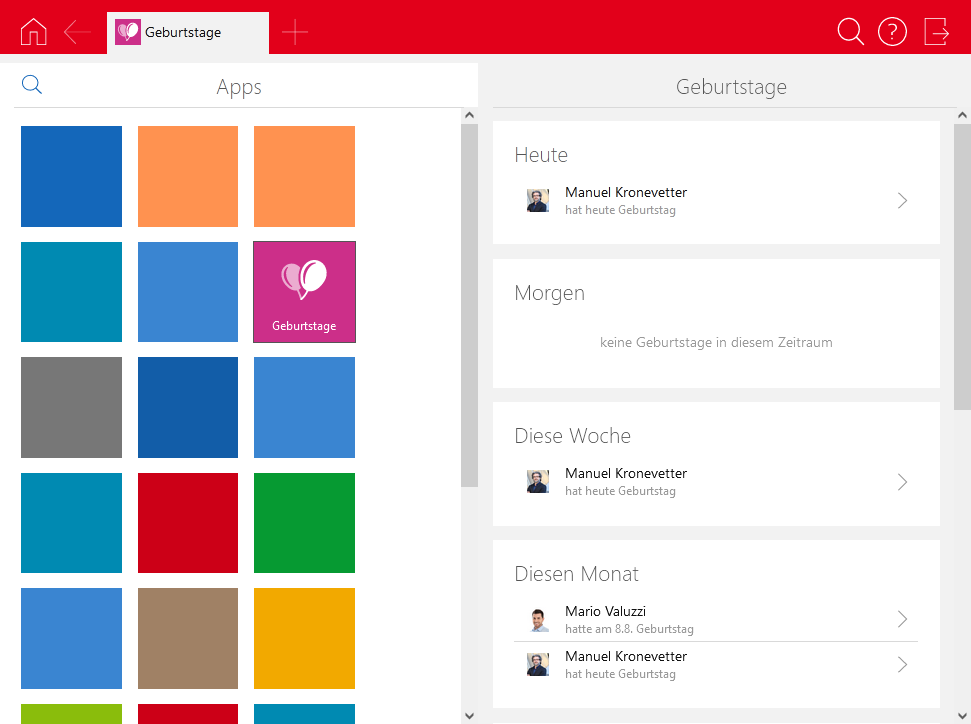971x724 pixels.
Task: Open the pink Geburtstage app tile
Action: [x=304, y=292]
